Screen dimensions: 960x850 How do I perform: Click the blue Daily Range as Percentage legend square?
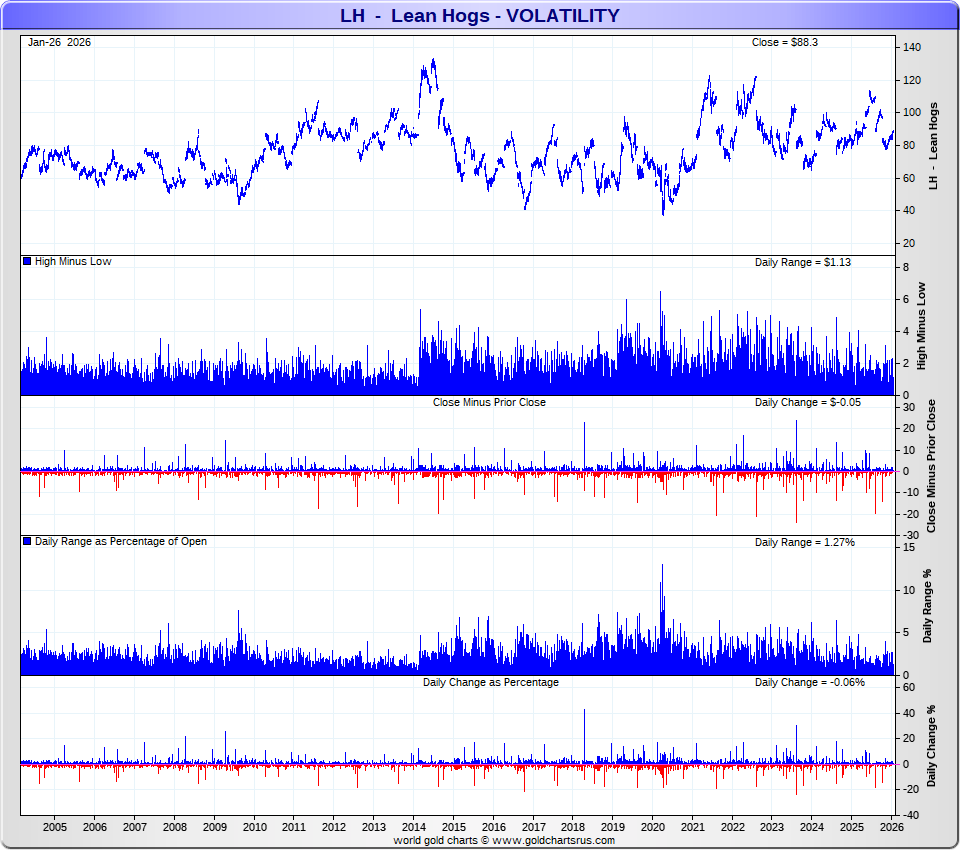(27, 541)
